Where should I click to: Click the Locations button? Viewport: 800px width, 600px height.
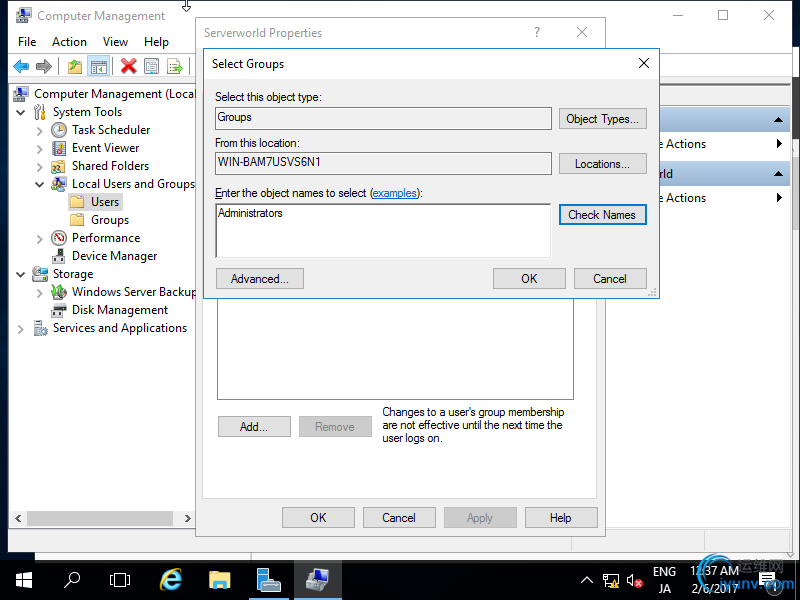[x=603, y=164]
